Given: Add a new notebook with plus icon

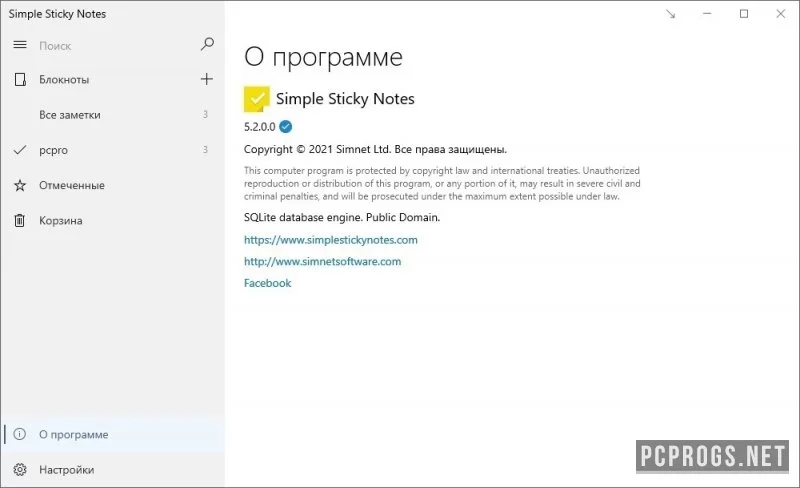Looking at the screenshot, I should (x=207, y=79).
